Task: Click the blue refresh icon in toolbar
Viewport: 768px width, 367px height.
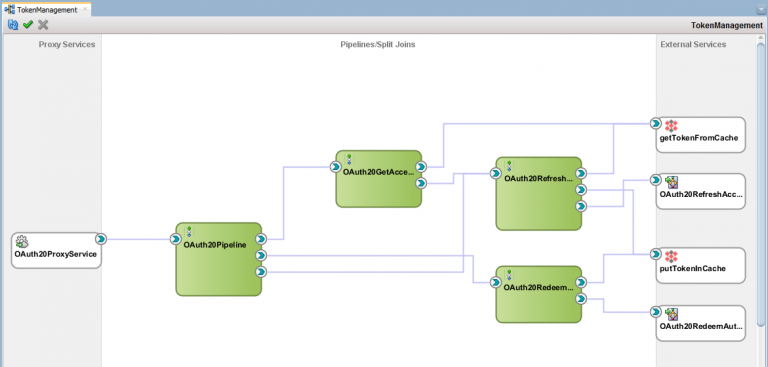Action: pos(13,24)
